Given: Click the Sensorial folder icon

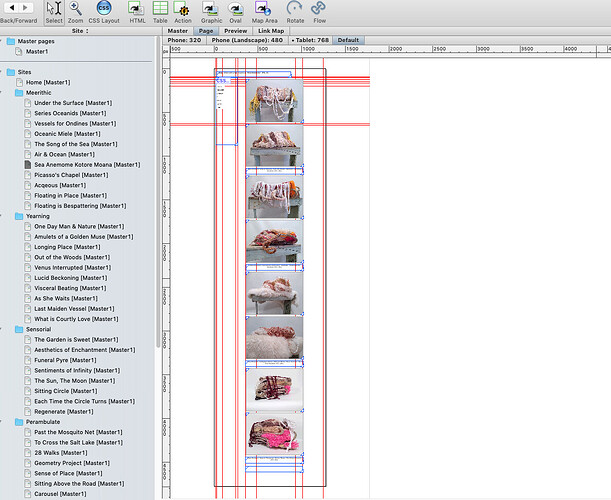Looking at the screenshot, I should point(19,329).
